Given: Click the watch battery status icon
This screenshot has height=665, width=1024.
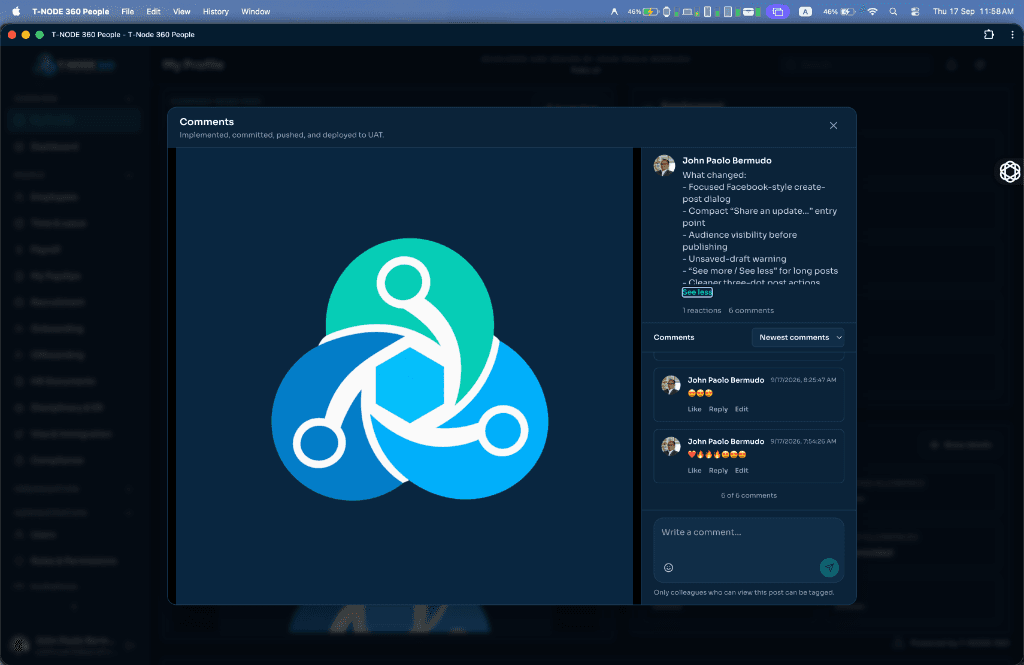Looking at the screenshot, I should click(666, 11).
